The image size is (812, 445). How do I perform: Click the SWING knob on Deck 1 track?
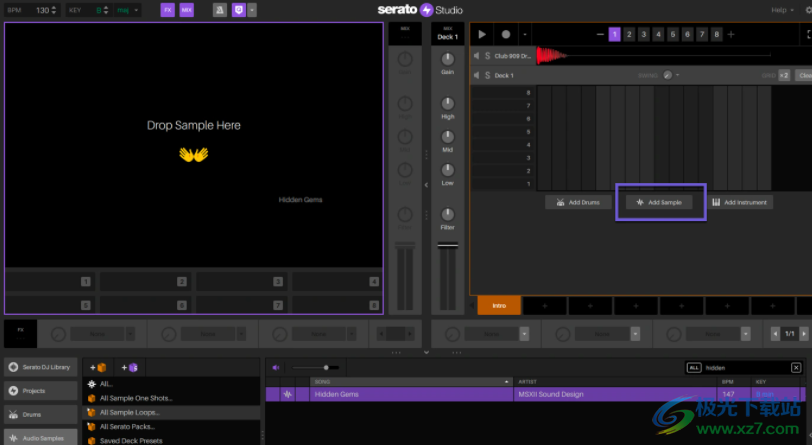point(668,75)
